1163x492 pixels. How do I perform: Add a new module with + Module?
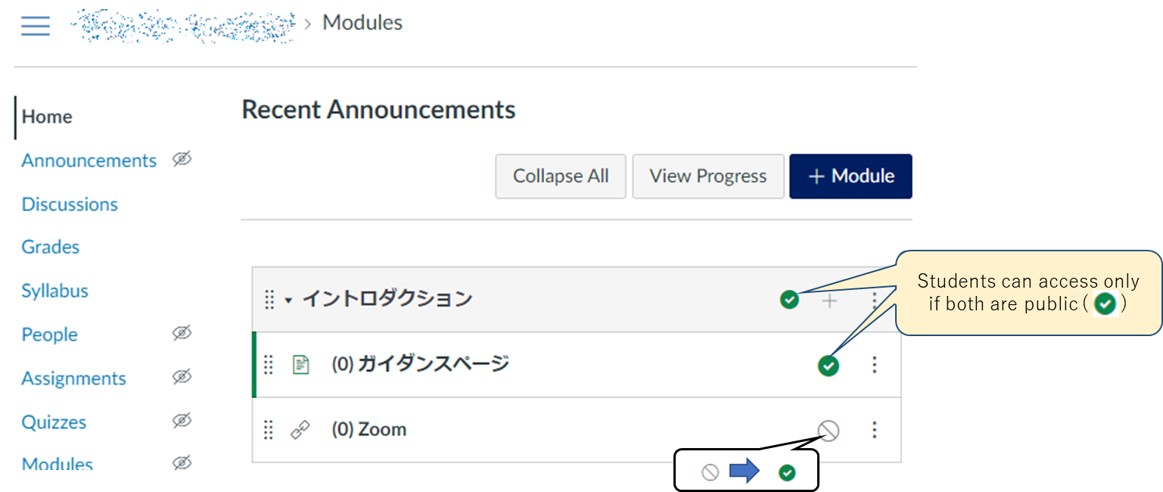coord(850,176)
